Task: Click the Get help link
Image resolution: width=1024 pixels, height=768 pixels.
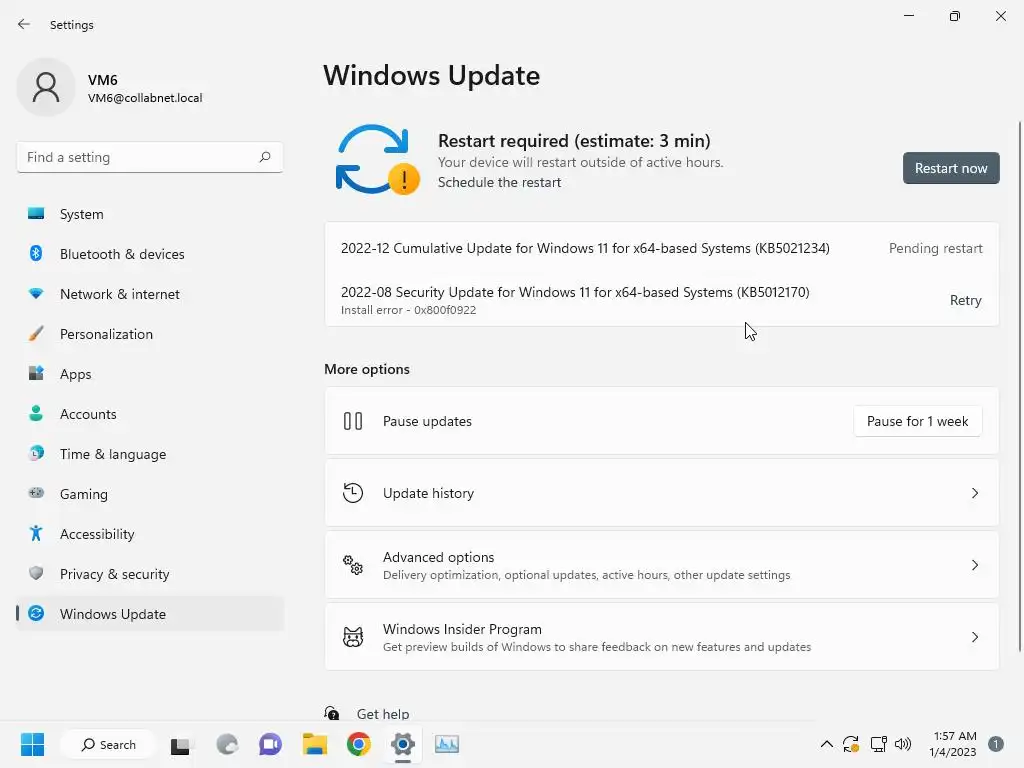Action: coord(383,714)
